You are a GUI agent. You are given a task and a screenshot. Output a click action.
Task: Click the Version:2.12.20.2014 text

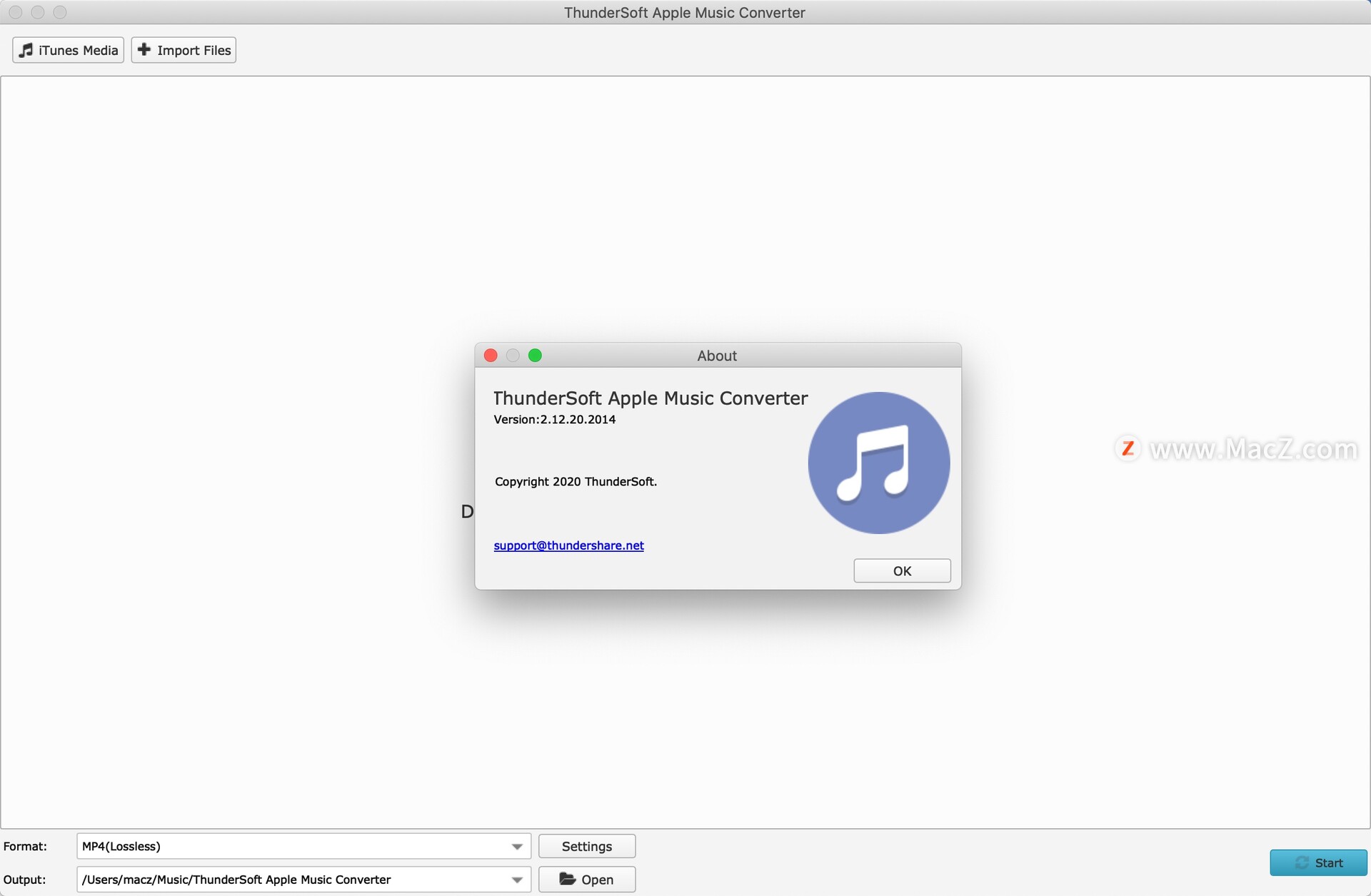(x=555, y=420)
